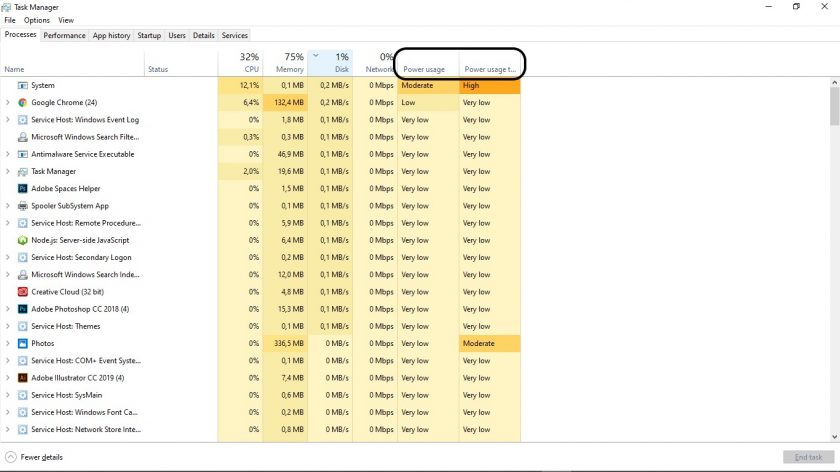Sort by the Memory column header

285,63
